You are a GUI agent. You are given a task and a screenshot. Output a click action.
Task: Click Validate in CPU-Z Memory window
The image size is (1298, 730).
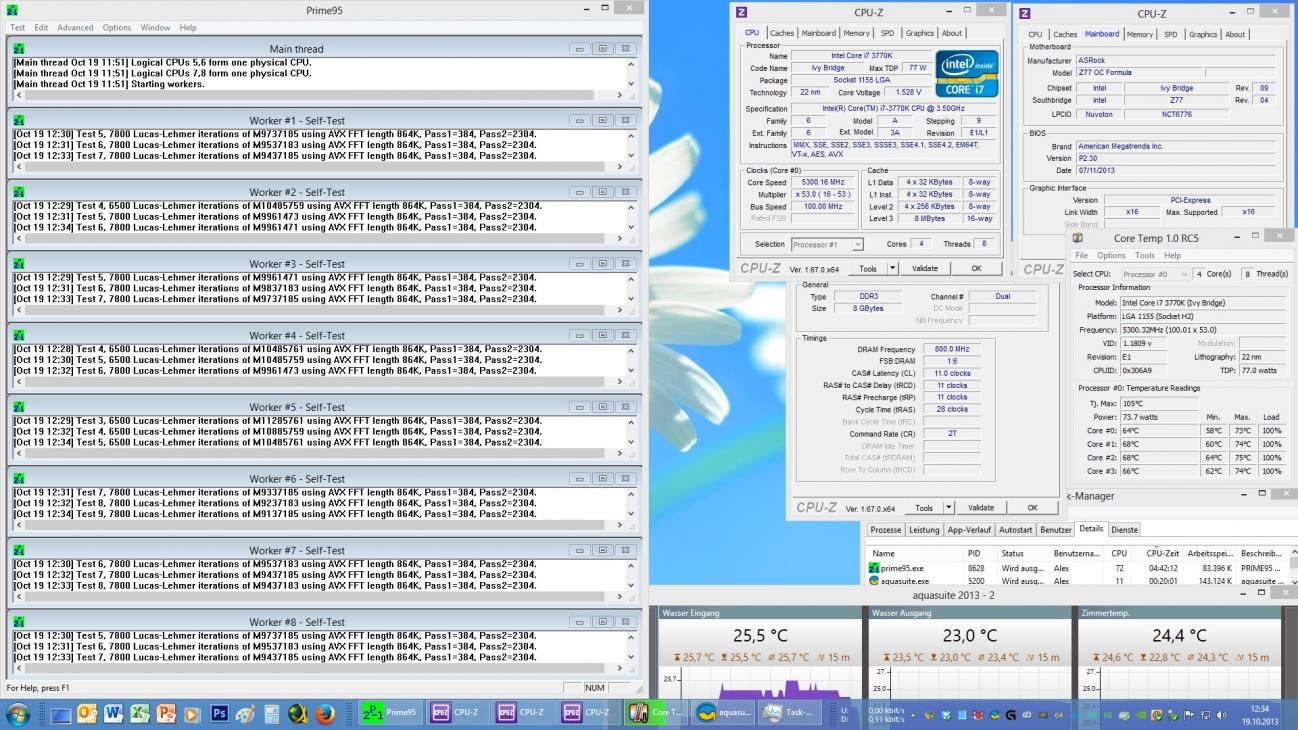pos(981,508)
